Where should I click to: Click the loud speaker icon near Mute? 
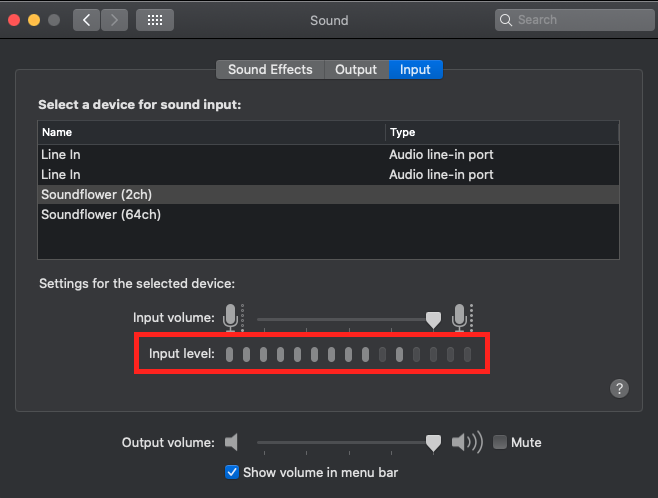click(467, 442)
